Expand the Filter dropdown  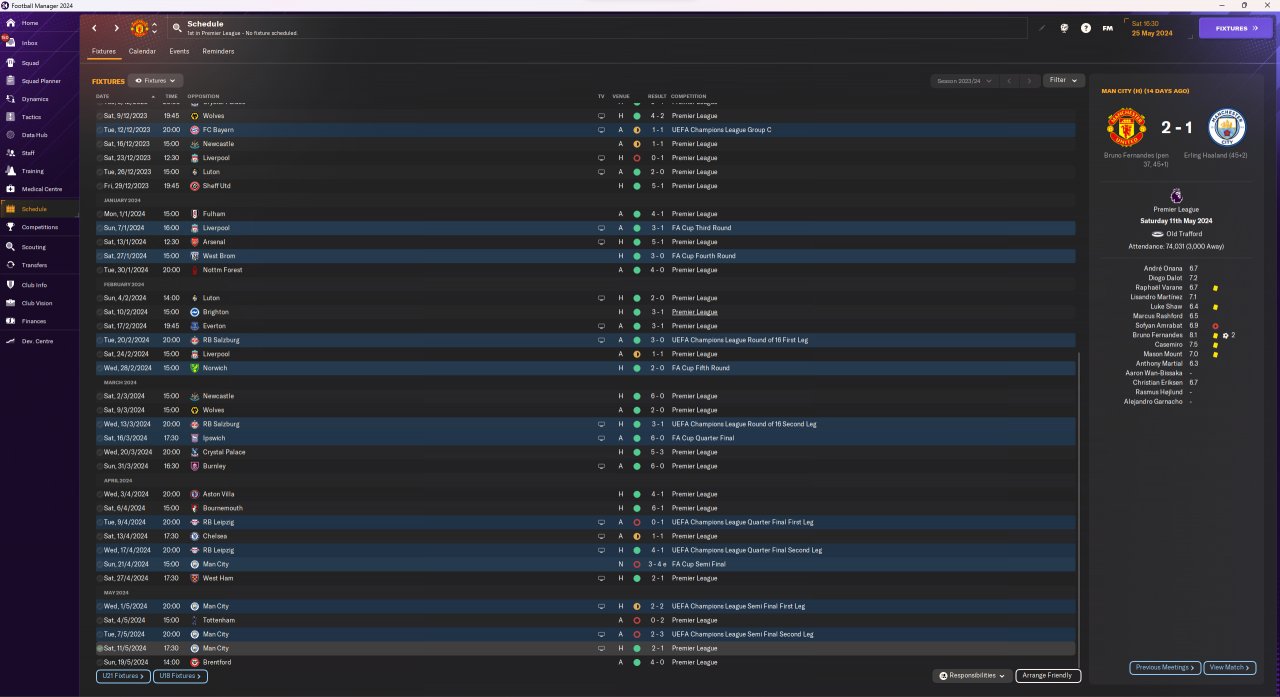[1064, 80]
